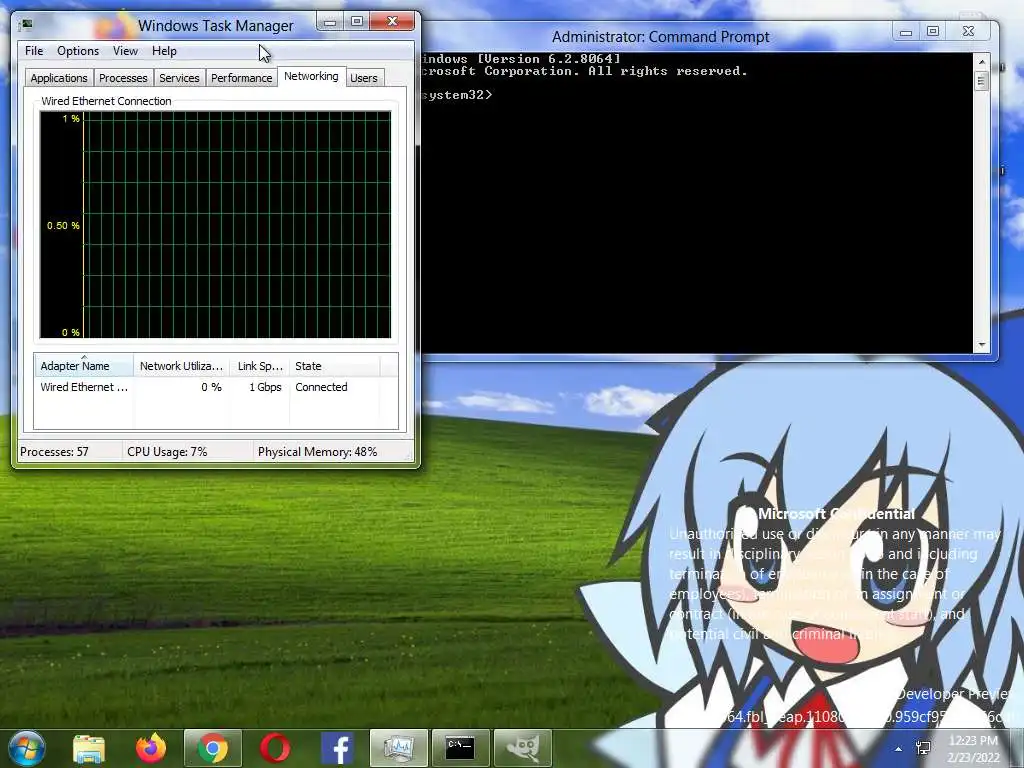Sort by Adapter Name column header
Image resolution: width=1024 pixels, height=768 pixels.
pyautogui.click(x=84, y=366)
